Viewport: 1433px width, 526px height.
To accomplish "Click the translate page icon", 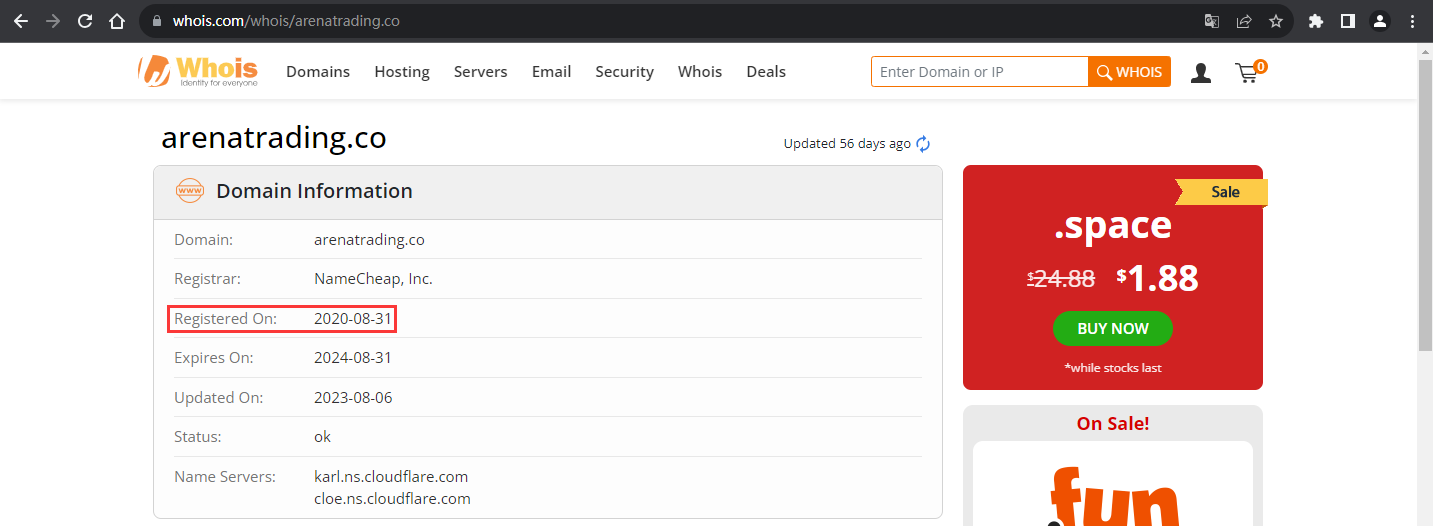I will [1211, 21].
